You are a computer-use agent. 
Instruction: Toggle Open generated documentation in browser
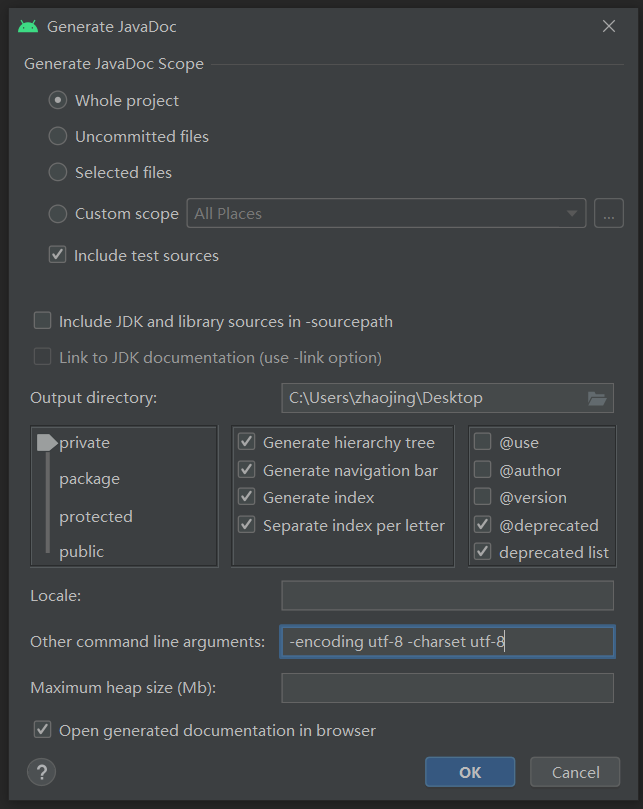42,730
